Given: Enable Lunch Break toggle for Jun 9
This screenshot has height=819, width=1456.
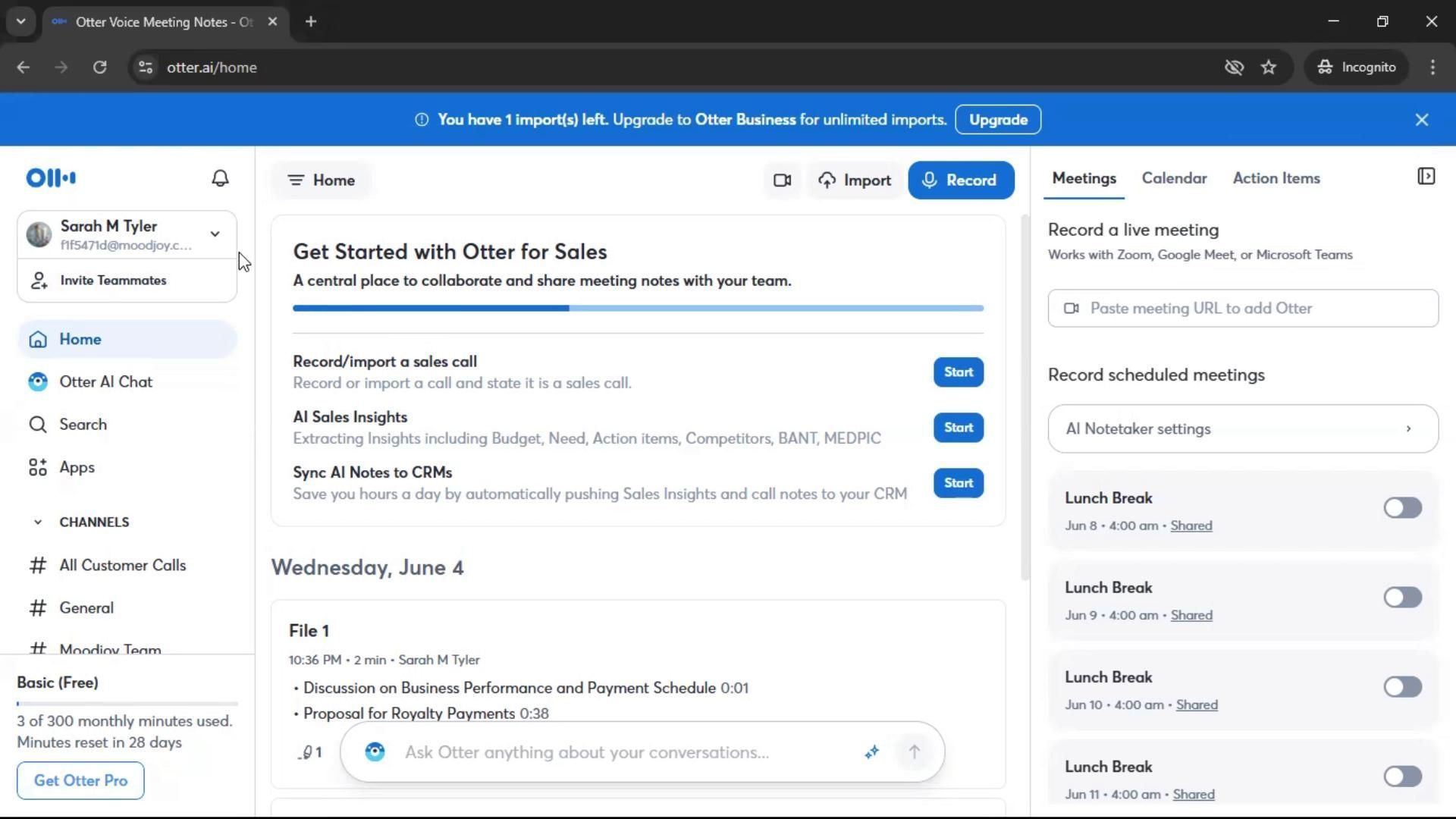Looking at the screenshot, I should click(1402, 598).
